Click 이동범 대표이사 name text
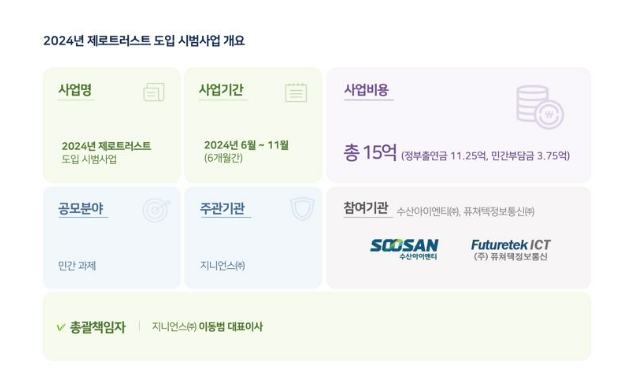 tap(231, 327)
